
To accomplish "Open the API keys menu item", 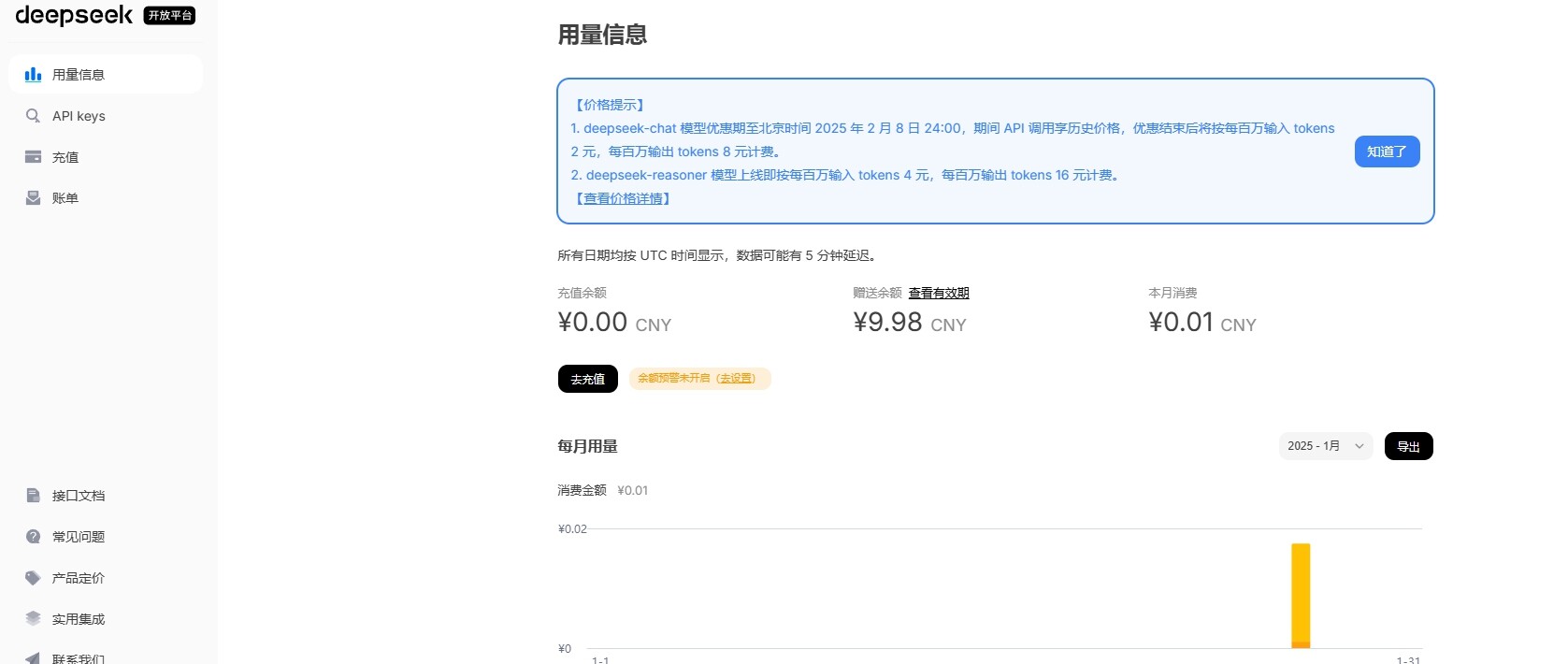I will (79, 116).
